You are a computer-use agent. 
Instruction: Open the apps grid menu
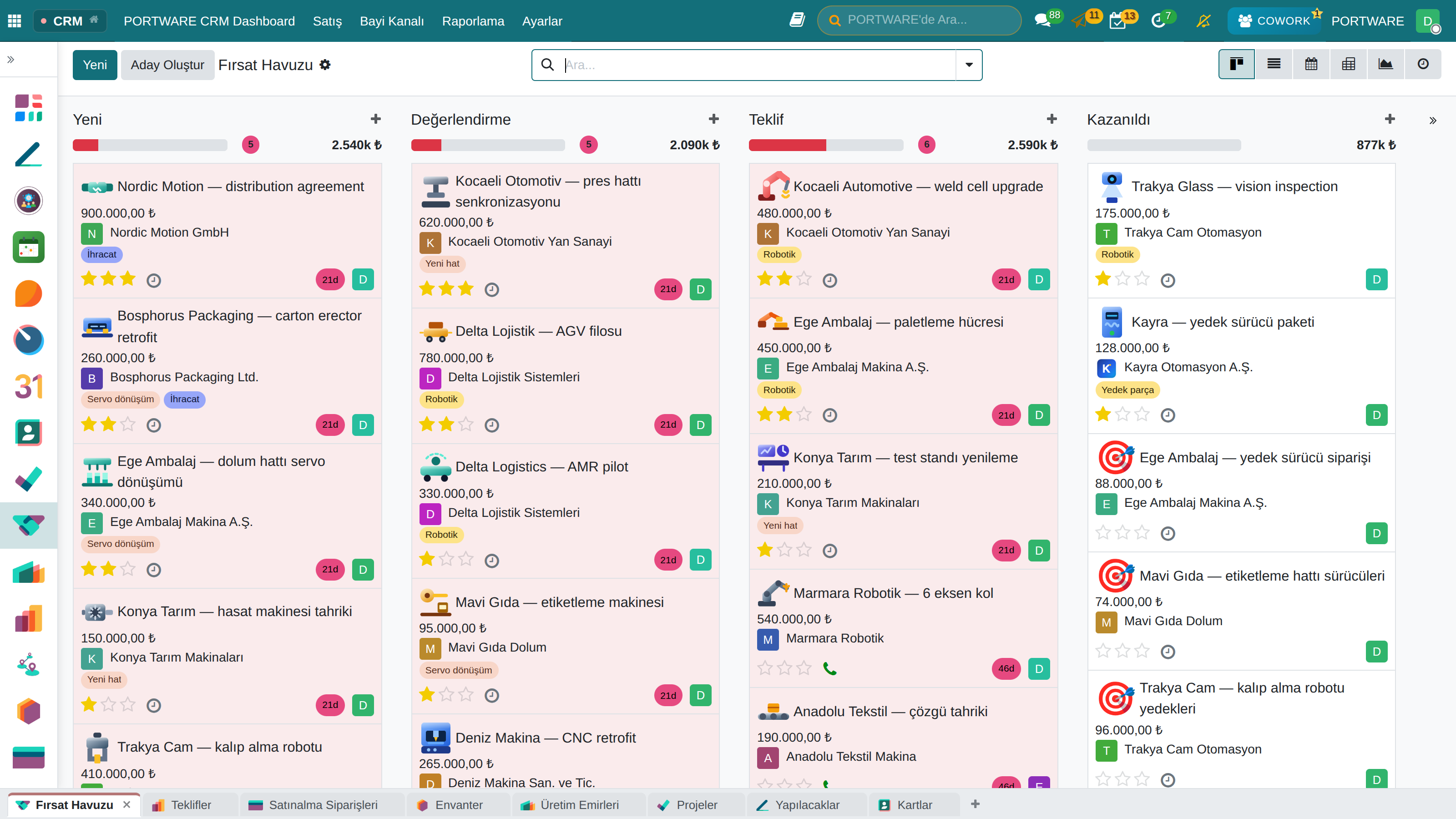click(x=15, y=21)
